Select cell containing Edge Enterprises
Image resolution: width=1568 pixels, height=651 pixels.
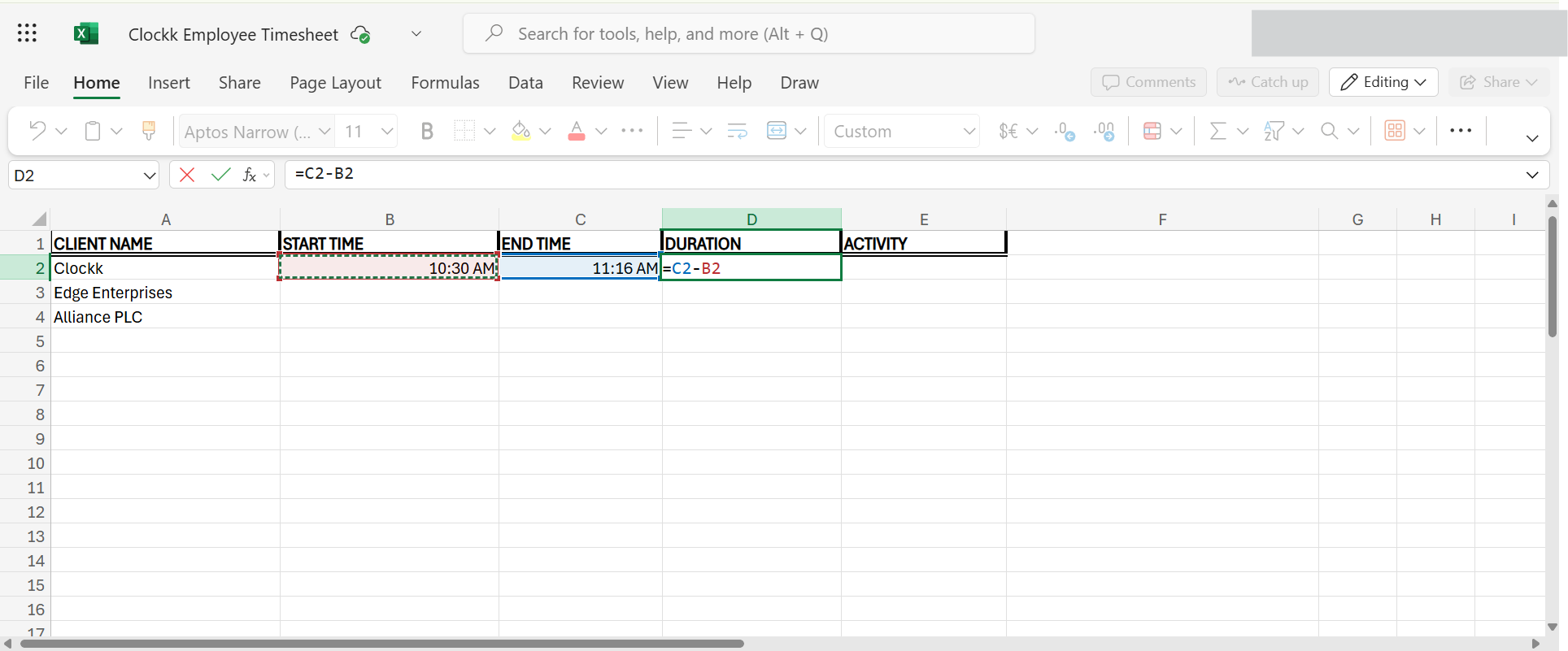point(165,293)
